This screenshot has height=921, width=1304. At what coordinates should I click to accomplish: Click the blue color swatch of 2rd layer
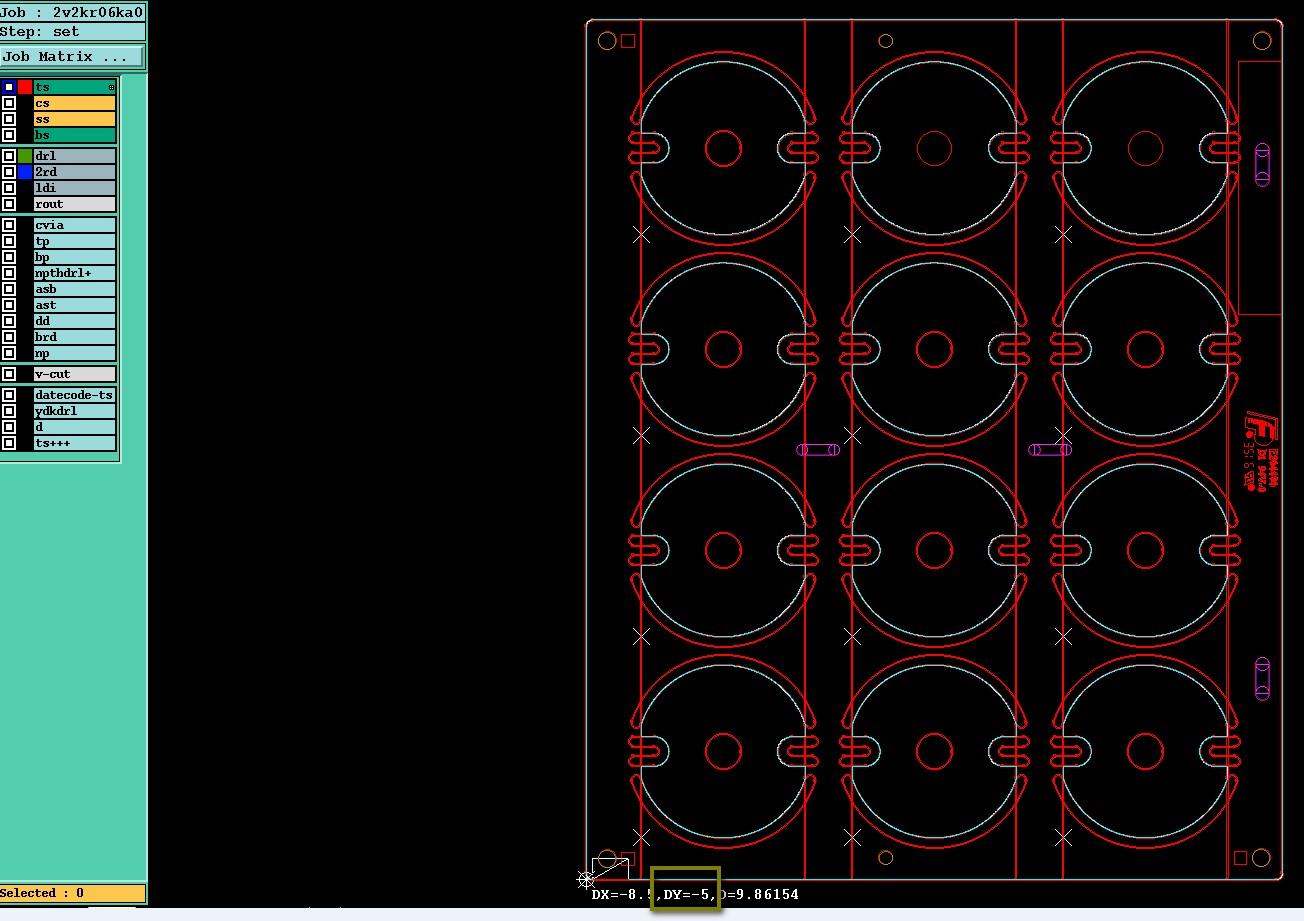[25, 172]
